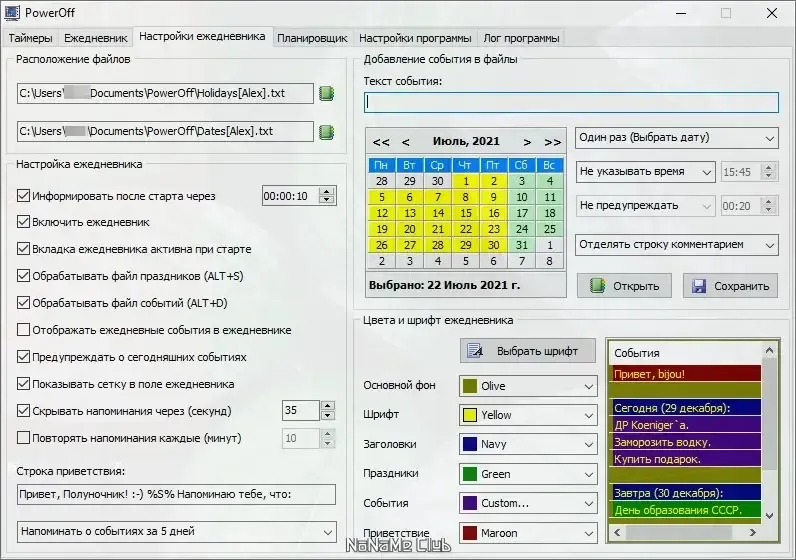Viewport: 796px width, 560px height.
Task: Browse for the Dates[Alex].txt file via the book icon
Action: click(326, 132)
